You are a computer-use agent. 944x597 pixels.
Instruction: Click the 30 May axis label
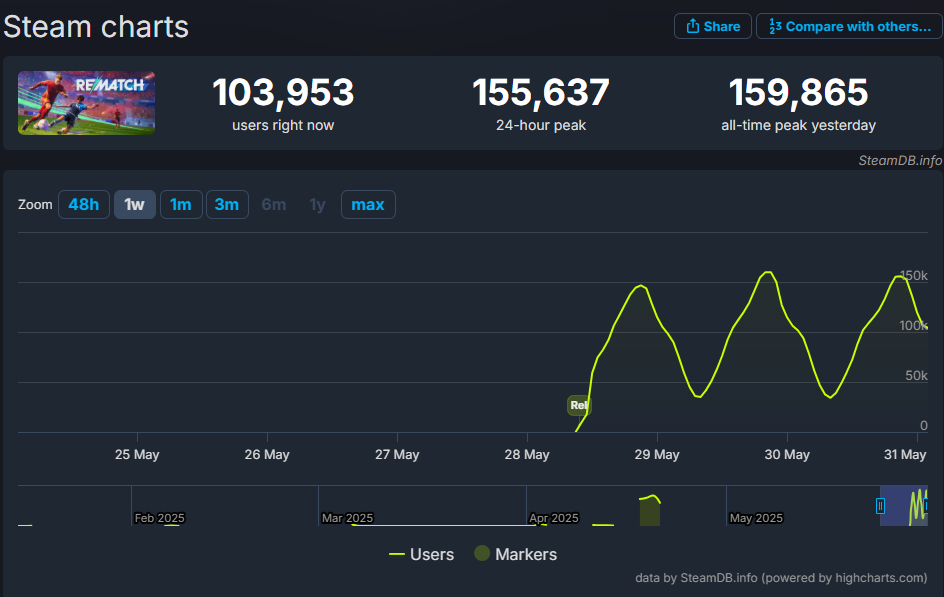click(x=787, y=454)
